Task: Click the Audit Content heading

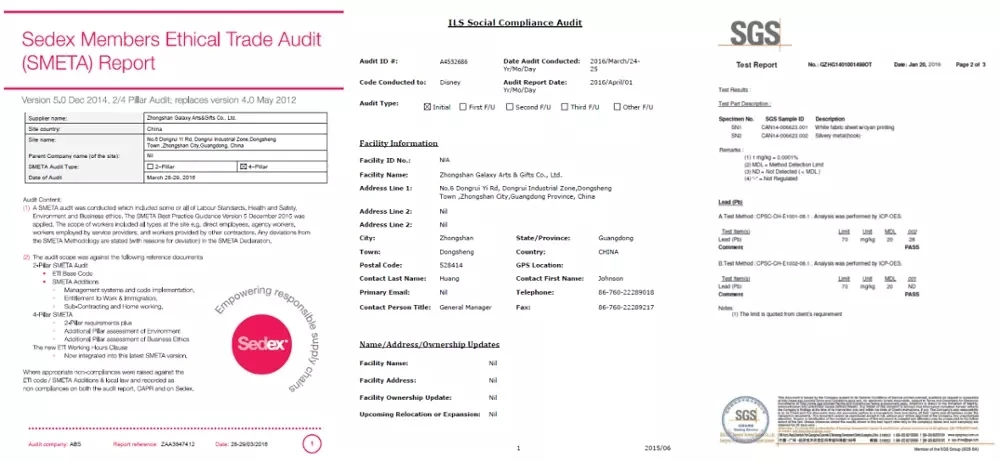Action: coord(42,200)
